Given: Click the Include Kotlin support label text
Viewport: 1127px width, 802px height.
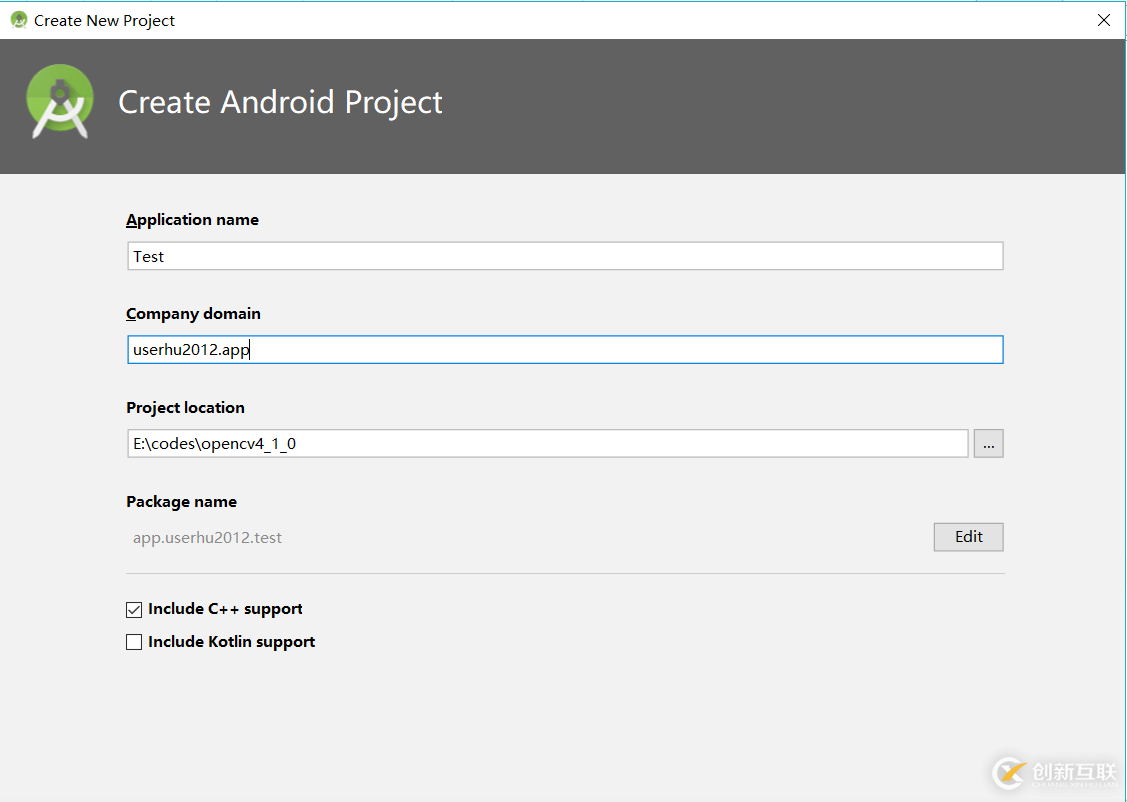Looking at the screenshot, I should 231,641.
